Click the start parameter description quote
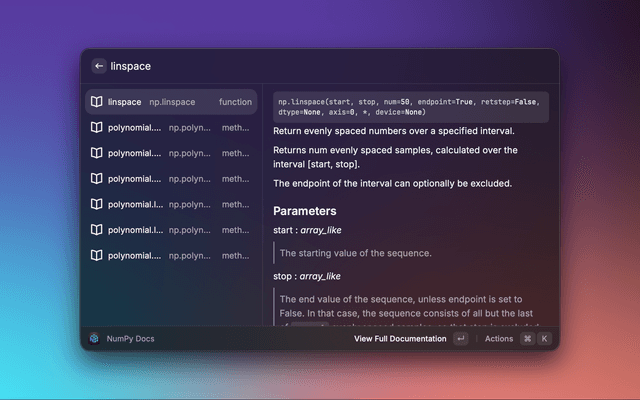Image resolution: width=640 pixels, height=400 pixels. point(356,253)
